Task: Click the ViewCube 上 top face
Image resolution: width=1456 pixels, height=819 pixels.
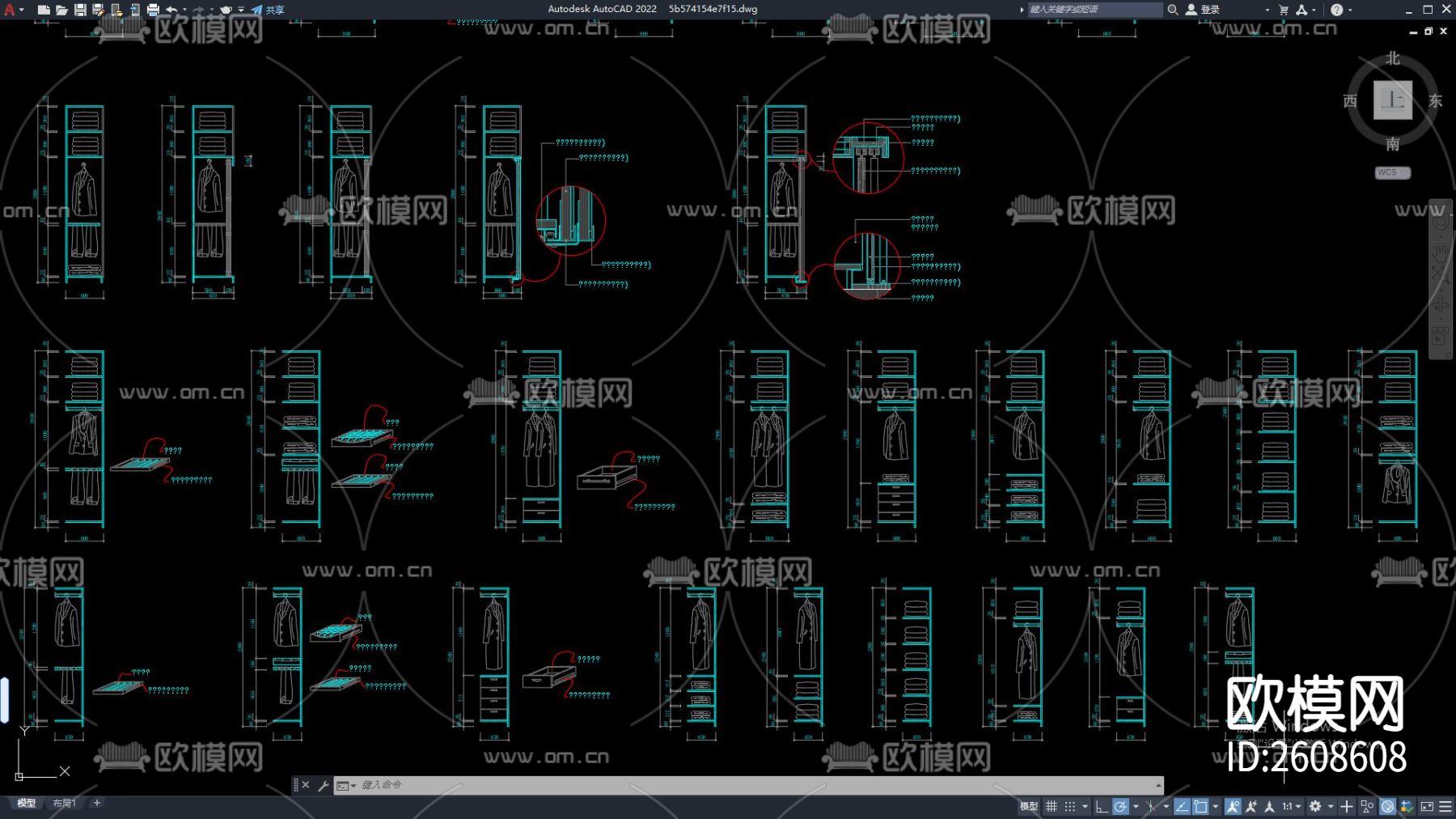Action: point(1392,100)
